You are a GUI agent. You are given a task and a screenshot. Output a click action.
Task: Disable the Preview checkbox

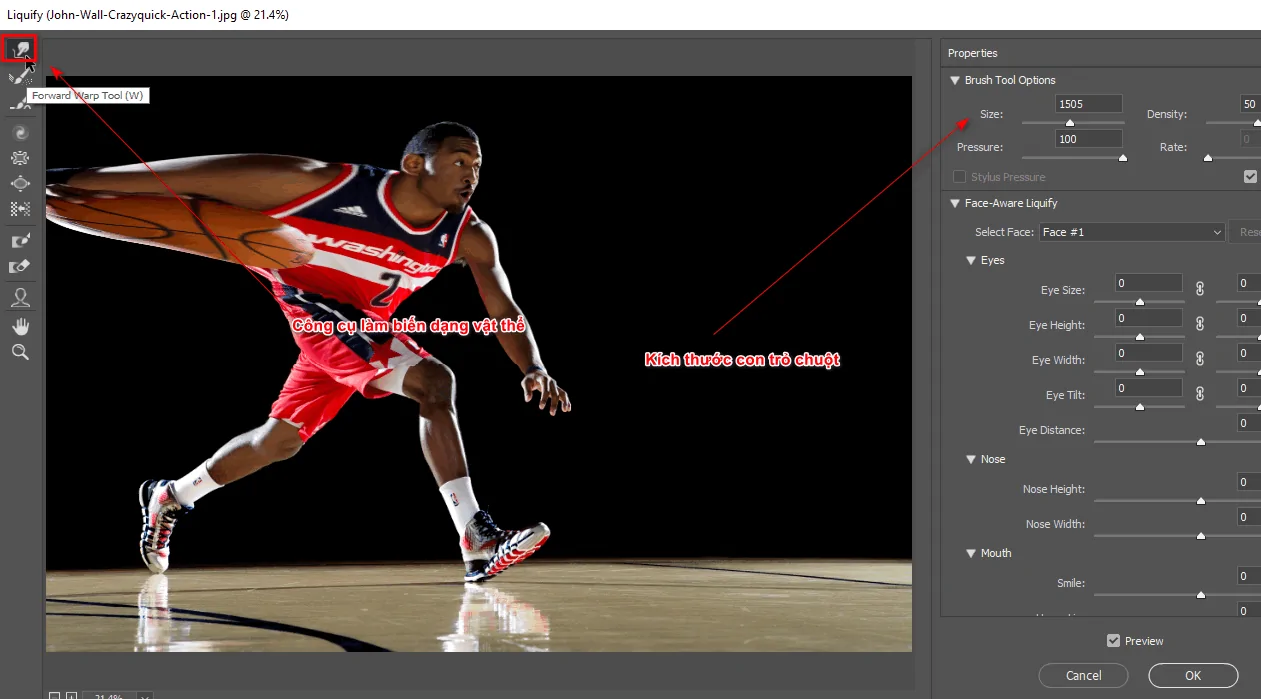pos(1113,640)
